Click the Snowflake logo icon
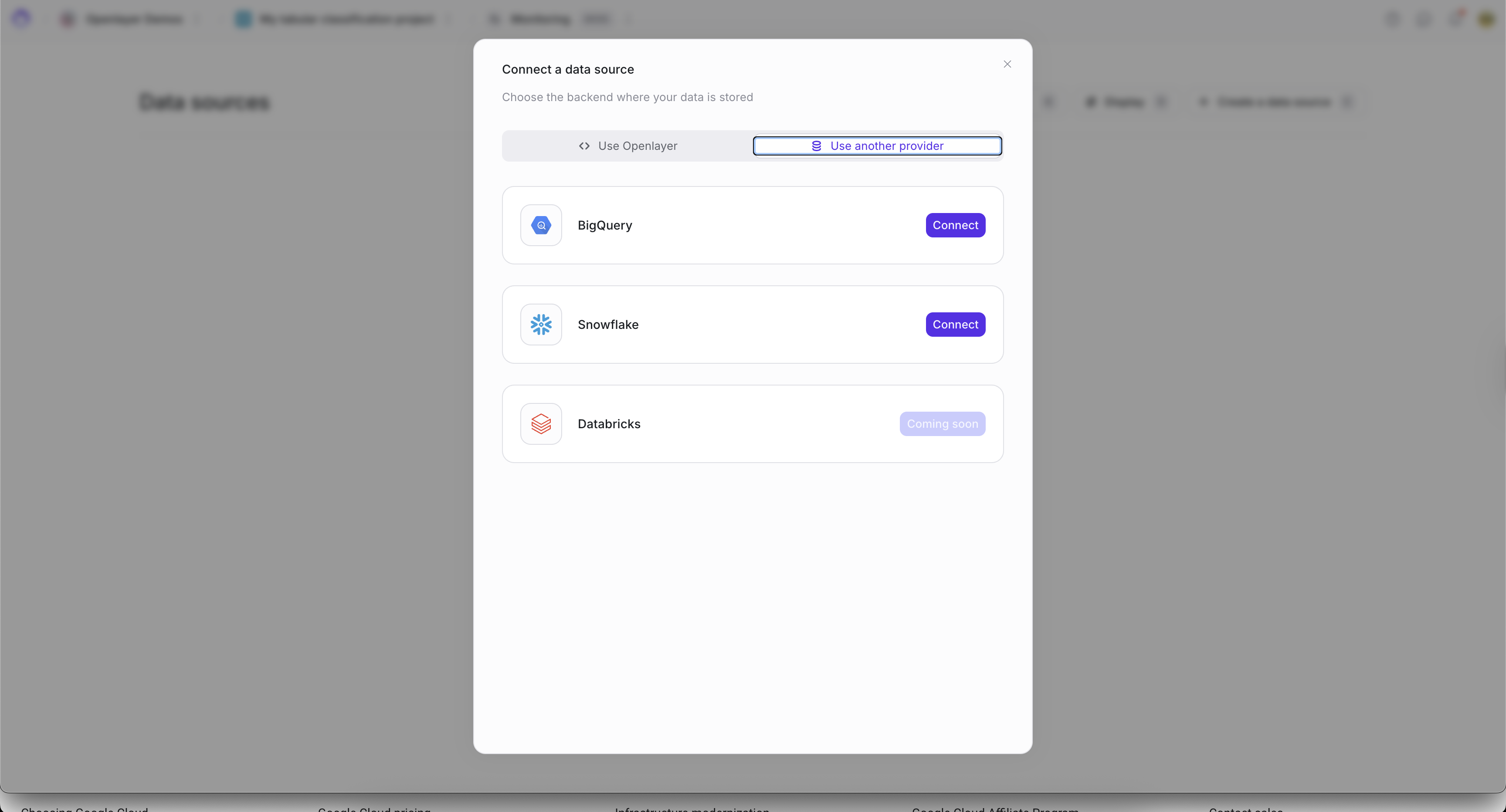Viewport: 1506px width, 812px height. point(541,325)
